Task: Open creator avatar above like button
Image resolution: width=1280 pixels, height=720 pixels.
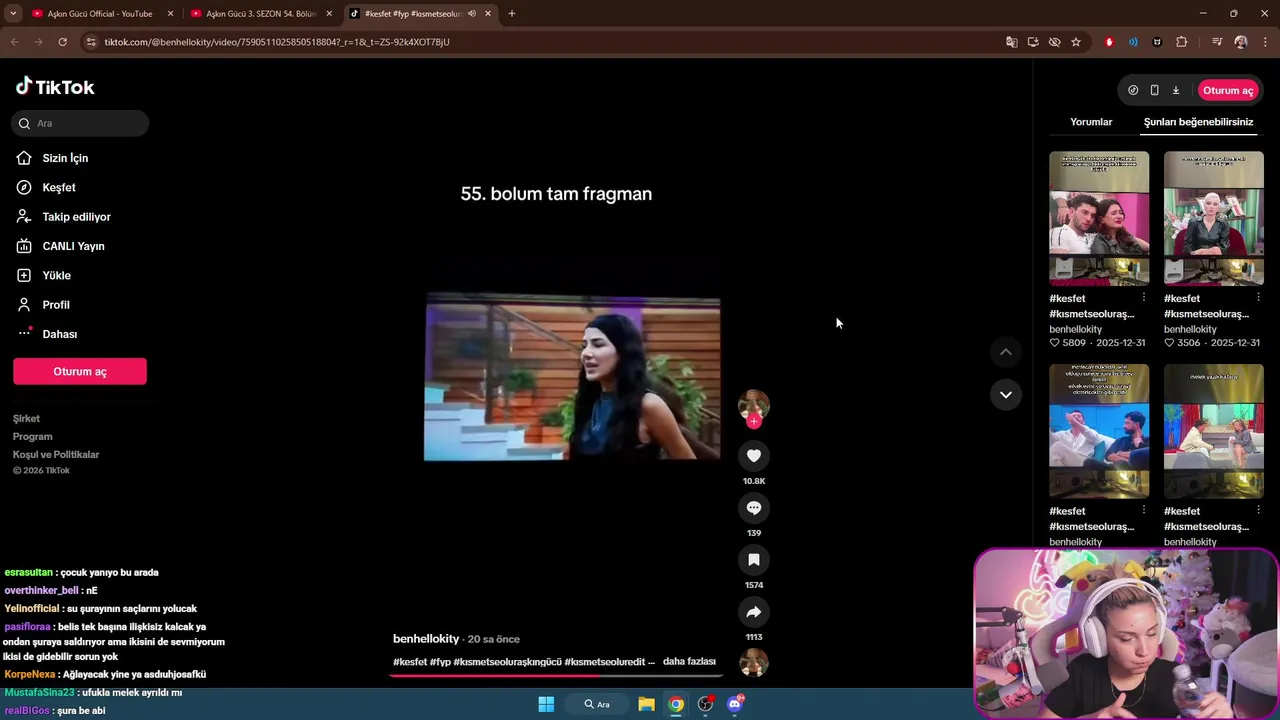Action: coord(754,404)
